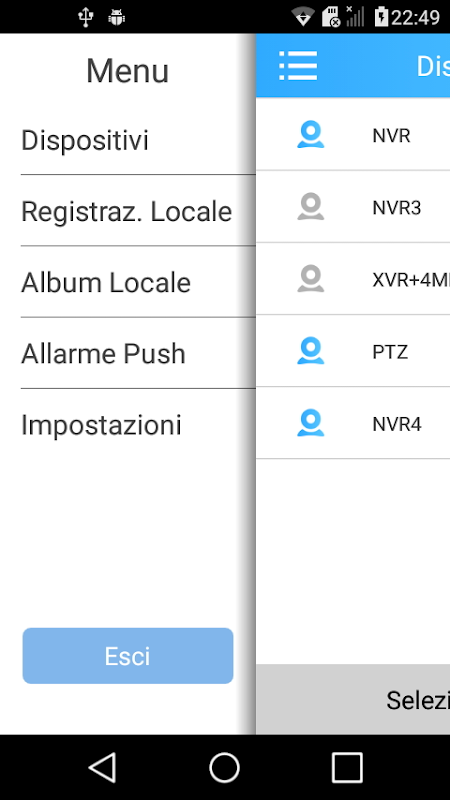Tap the blue camera icon beside PTZ
Screen dimensions: 450x800
[x=311, y=351]
